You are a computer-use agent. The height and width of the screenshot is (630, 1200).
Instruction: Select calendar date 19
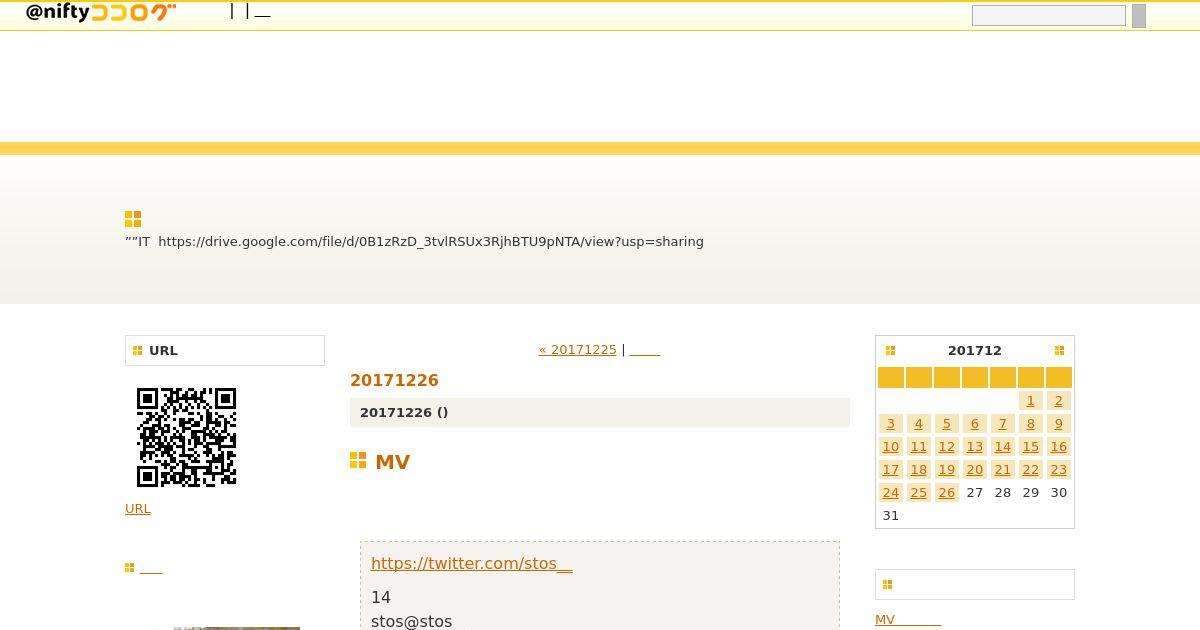[x=946, y=469]
